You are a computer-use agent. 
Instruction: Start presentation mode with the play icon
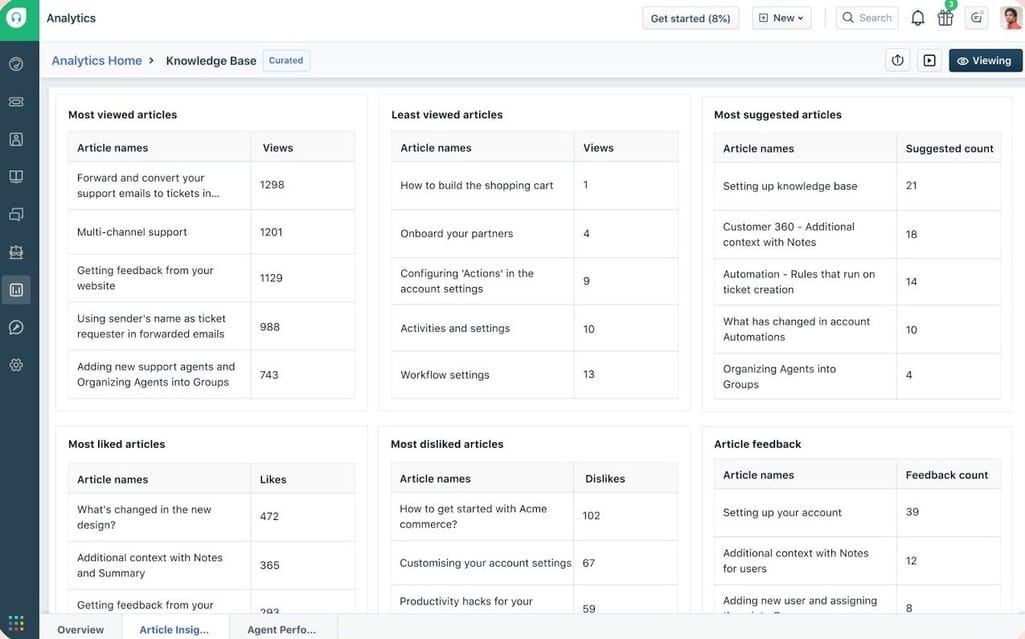(x=928, y=60)
